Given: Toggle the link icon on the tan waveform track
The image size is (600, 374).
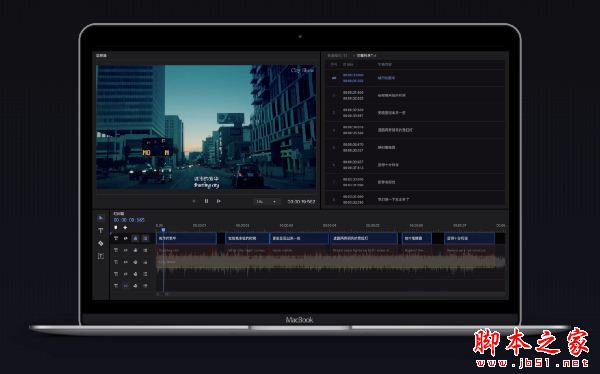Looking at the screenshot, I should (x=126, y=262).
